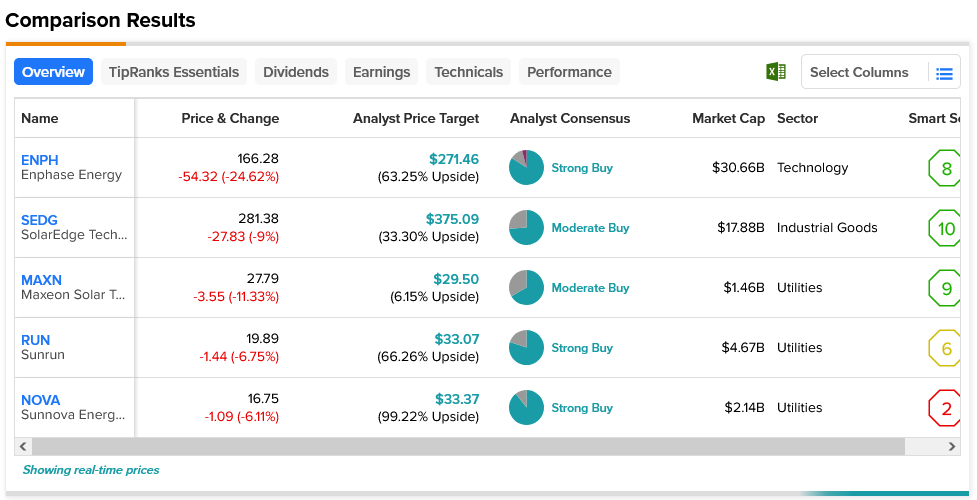Click the horizontal scrollbar right arrow
The height and width of the screenshot is (500, 977).
[953, 446]
